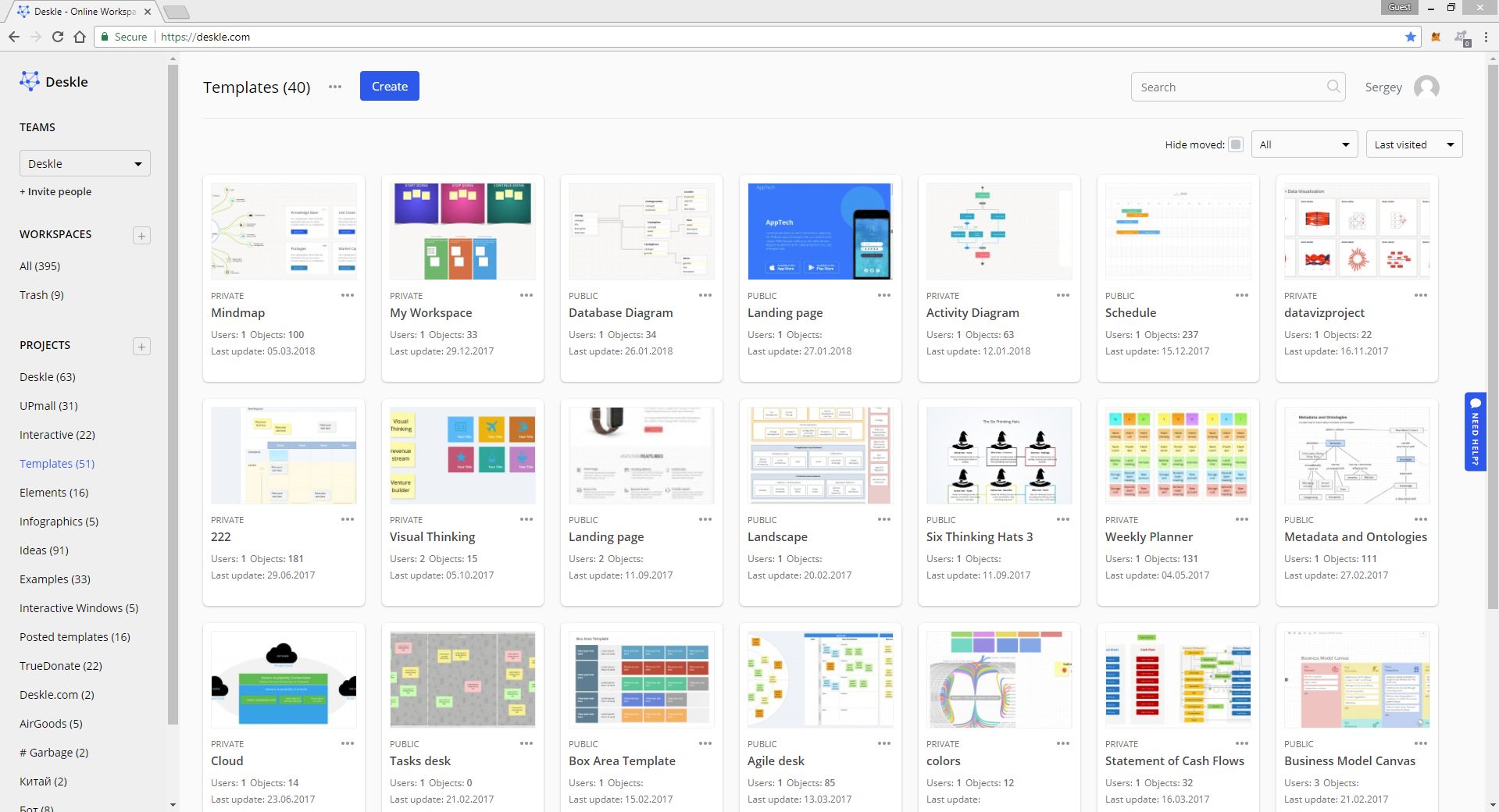
Task: Enable the Hide moved toggle
Action: point(1235,144)
